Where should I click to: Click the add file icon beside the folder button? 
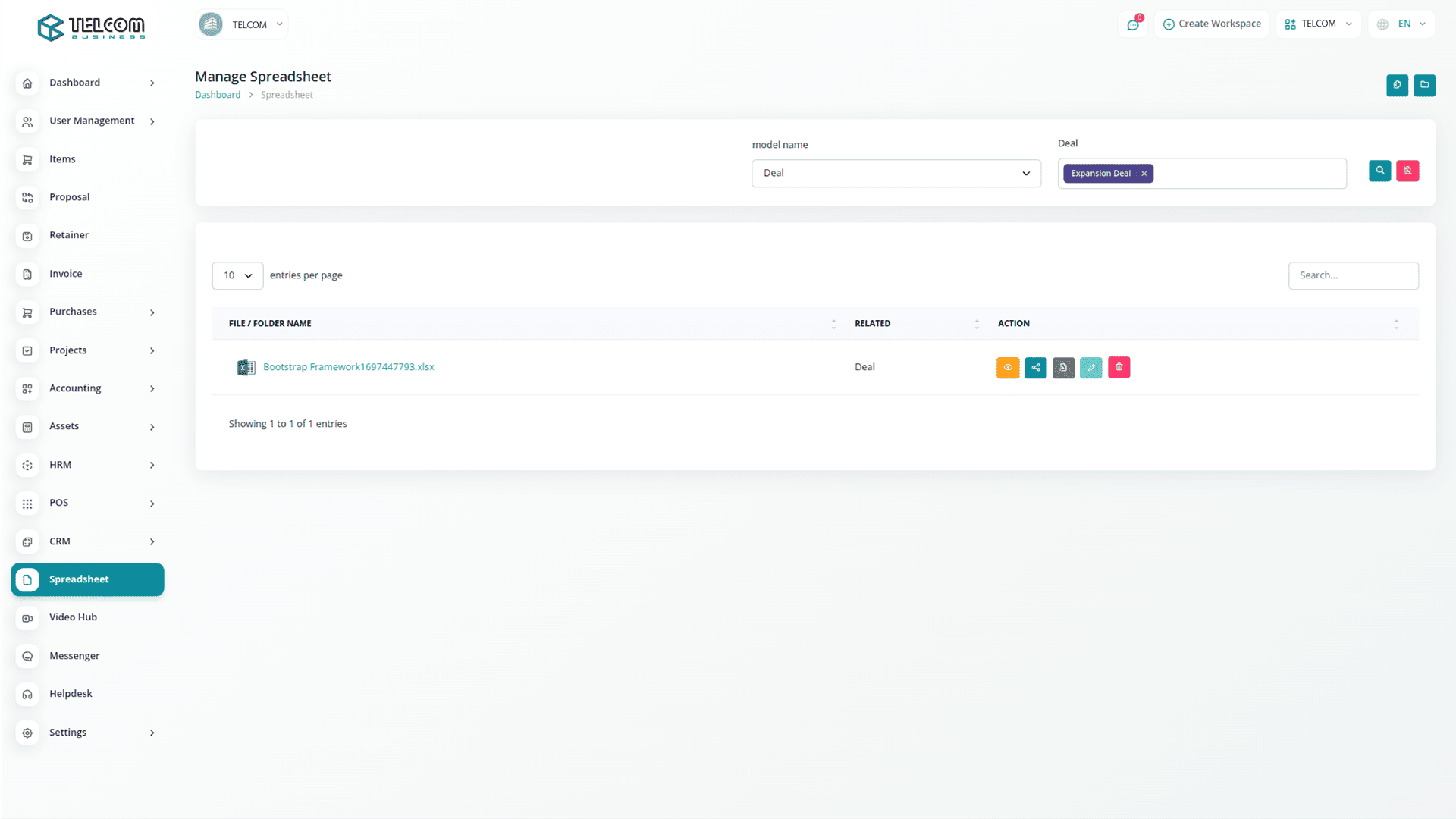pos(1397,85)
